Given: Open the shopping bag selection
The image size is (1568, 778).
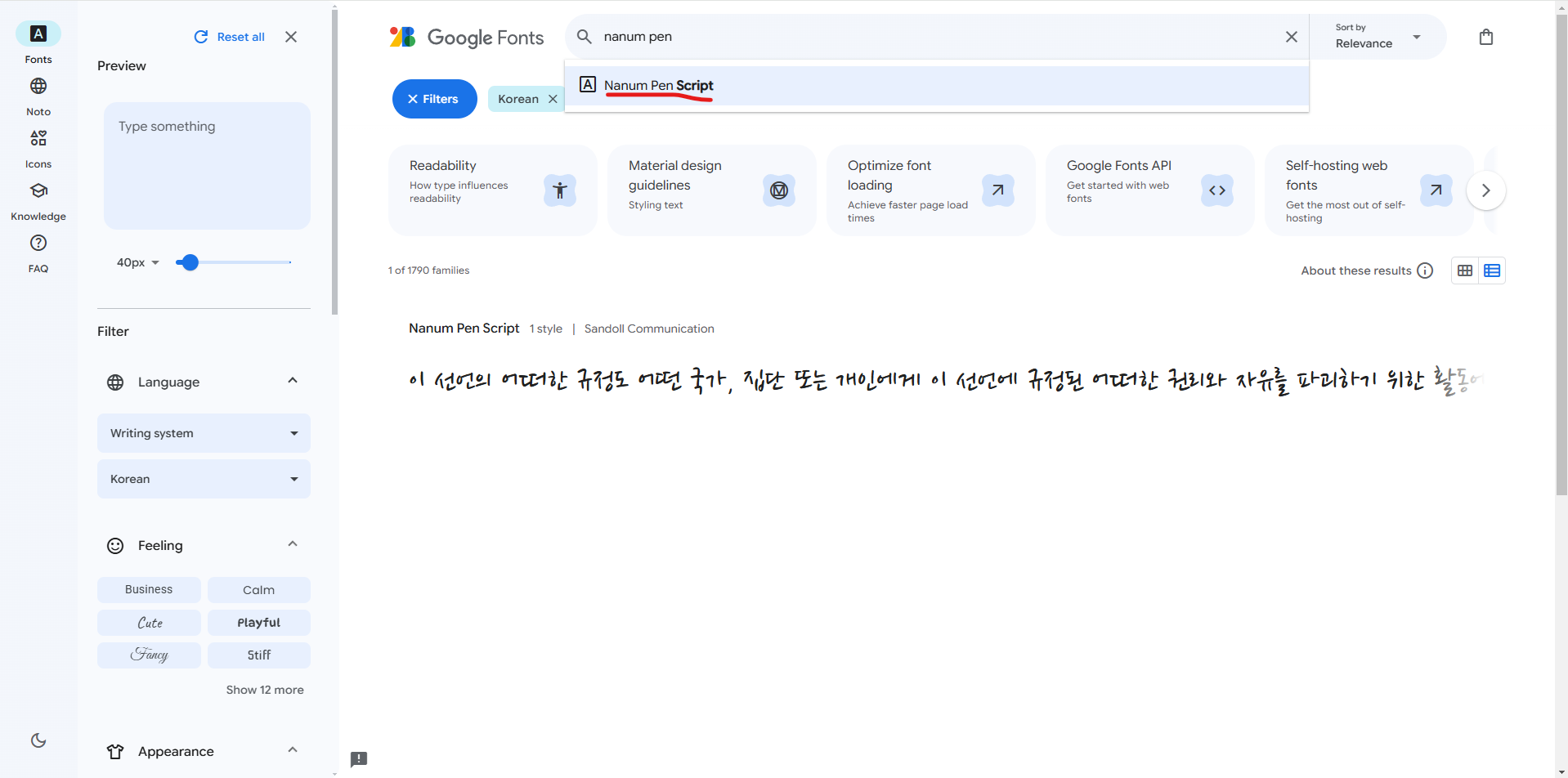Looking at the screenshot, I should 1486,37.
